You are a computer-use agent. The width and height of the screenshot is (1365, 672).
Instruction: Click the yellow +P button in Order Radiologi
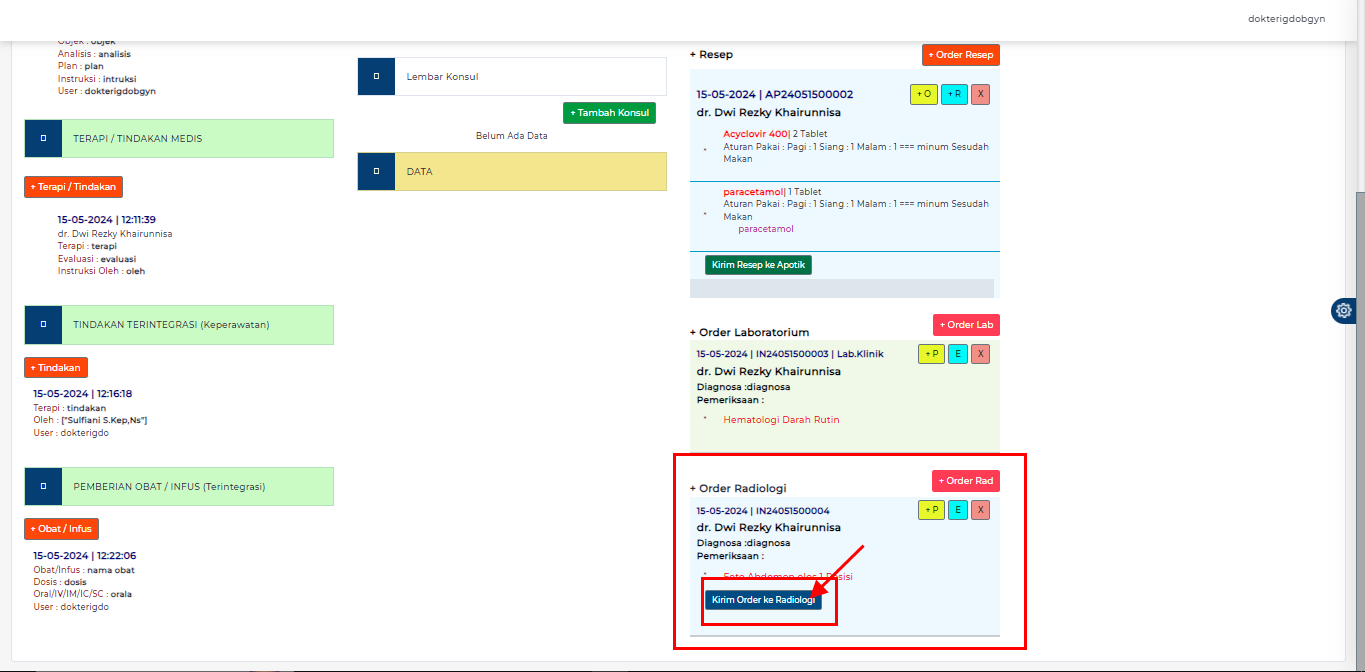pyautogui.click(x=930, y=510)
